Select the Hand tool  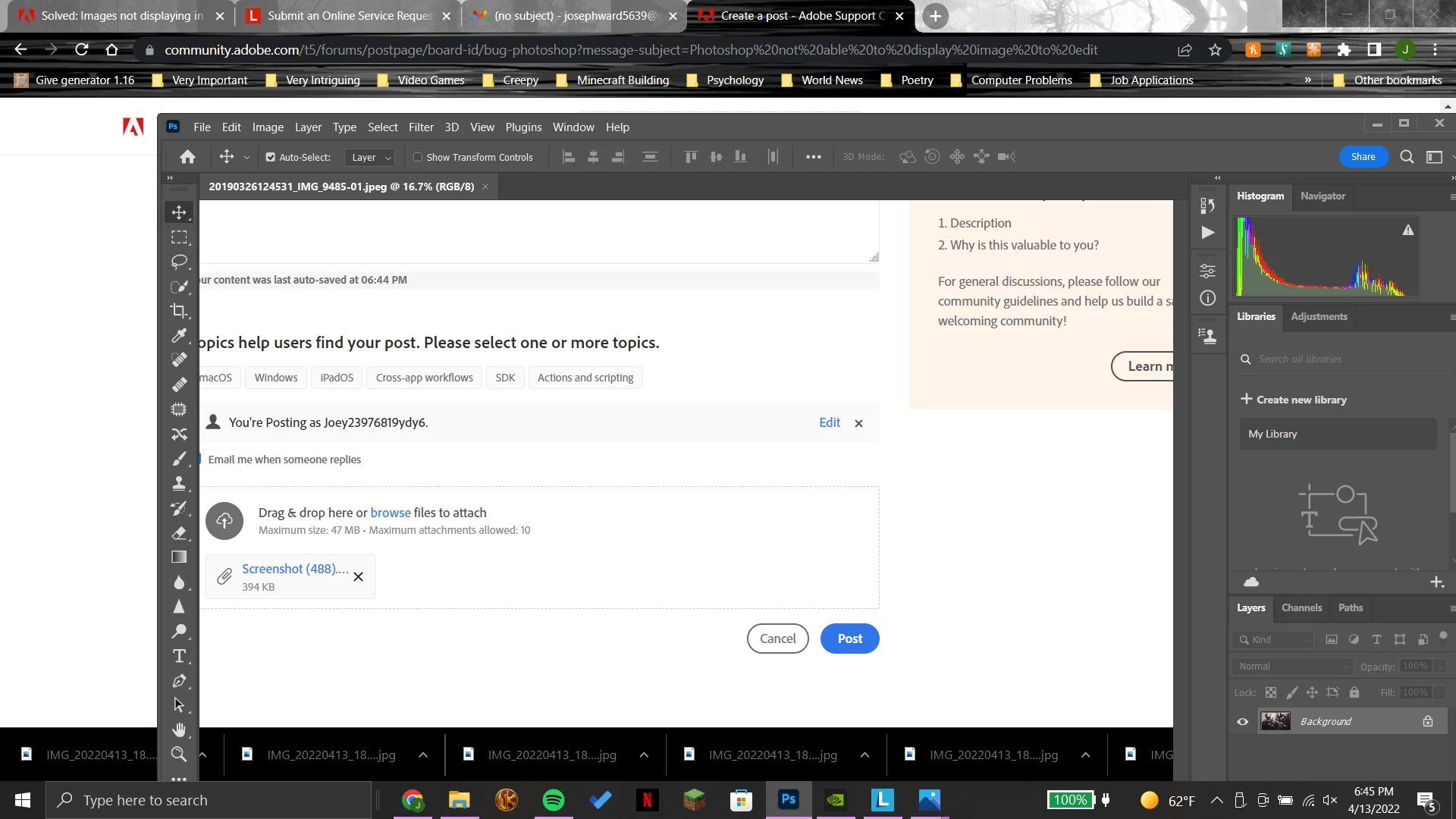point(179,730)
